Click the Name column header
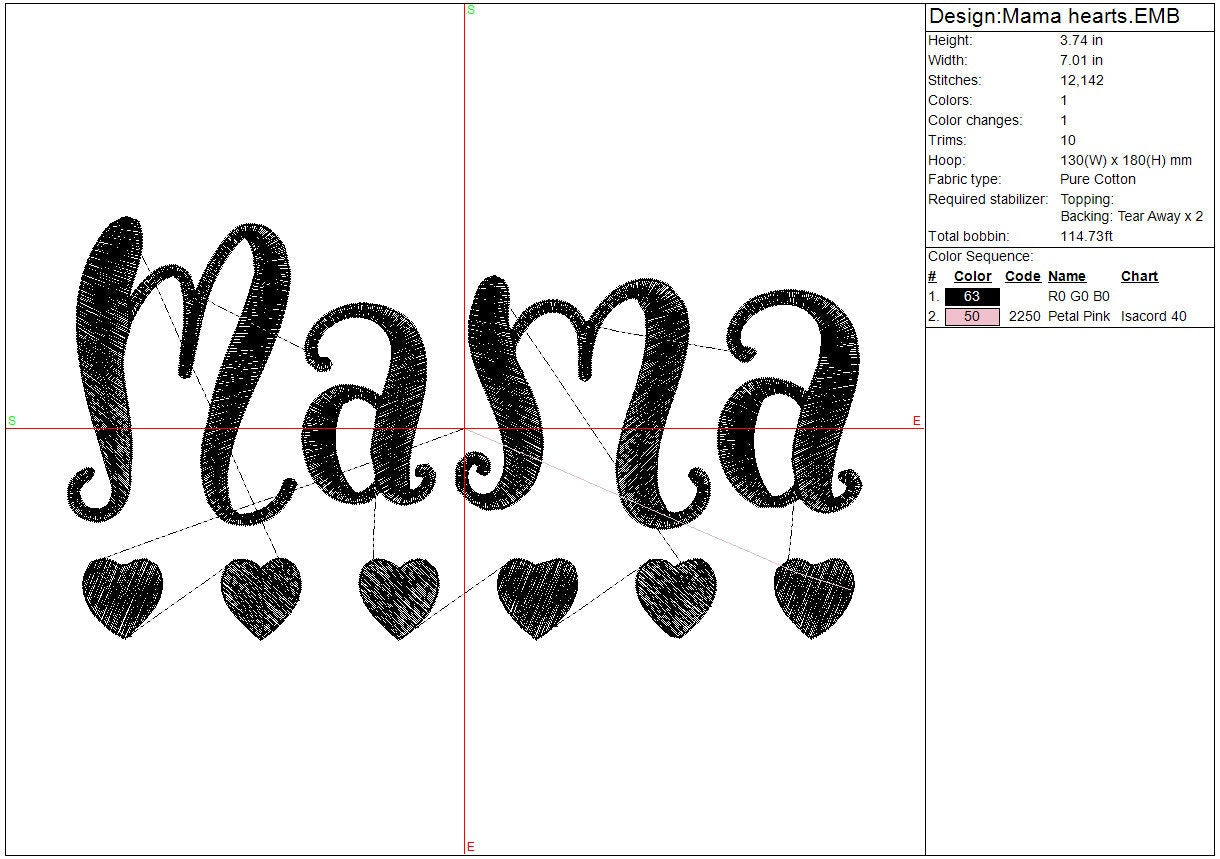Screen dimensions: 1220x859 point(1066,277)
